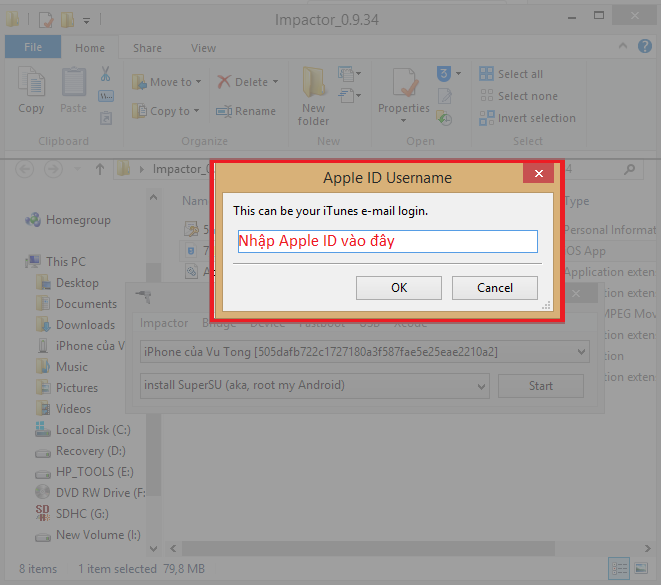Click the search magnifier icon
The width and height of the screenshot is (661, 585).
pyautogui.click(x=629, y=169)
